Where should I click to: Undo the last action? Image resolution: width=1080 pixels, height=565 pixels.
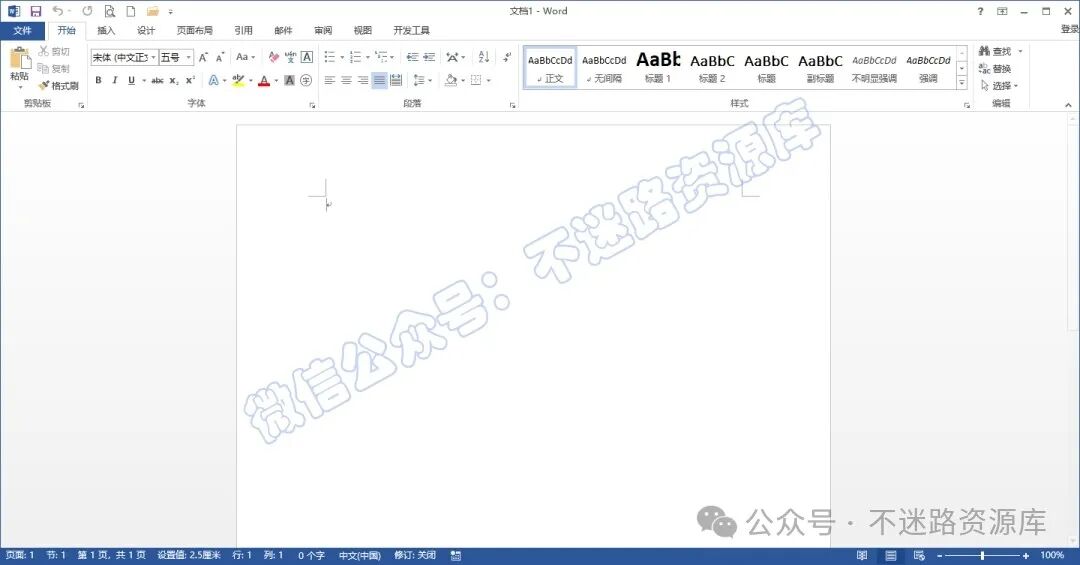coord(58,11)
